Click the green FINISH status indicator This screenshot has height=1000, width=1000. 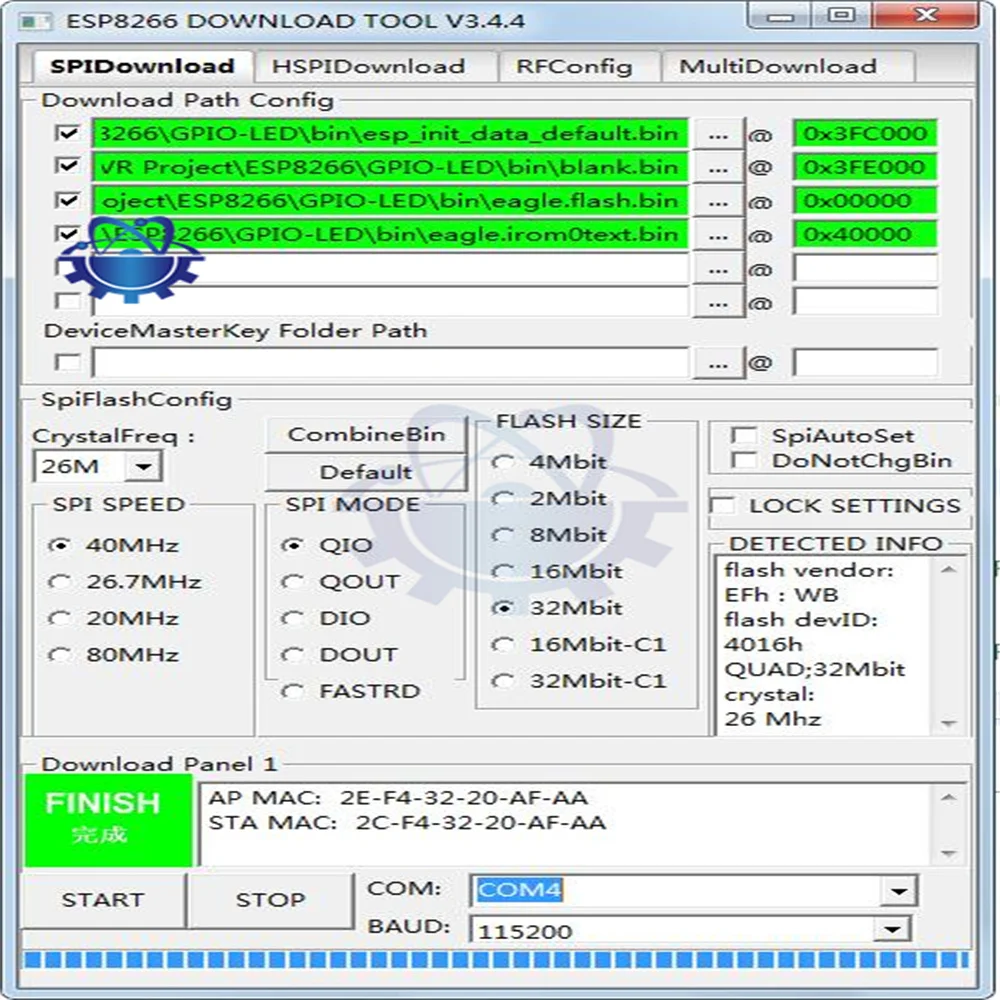(108, 820)
